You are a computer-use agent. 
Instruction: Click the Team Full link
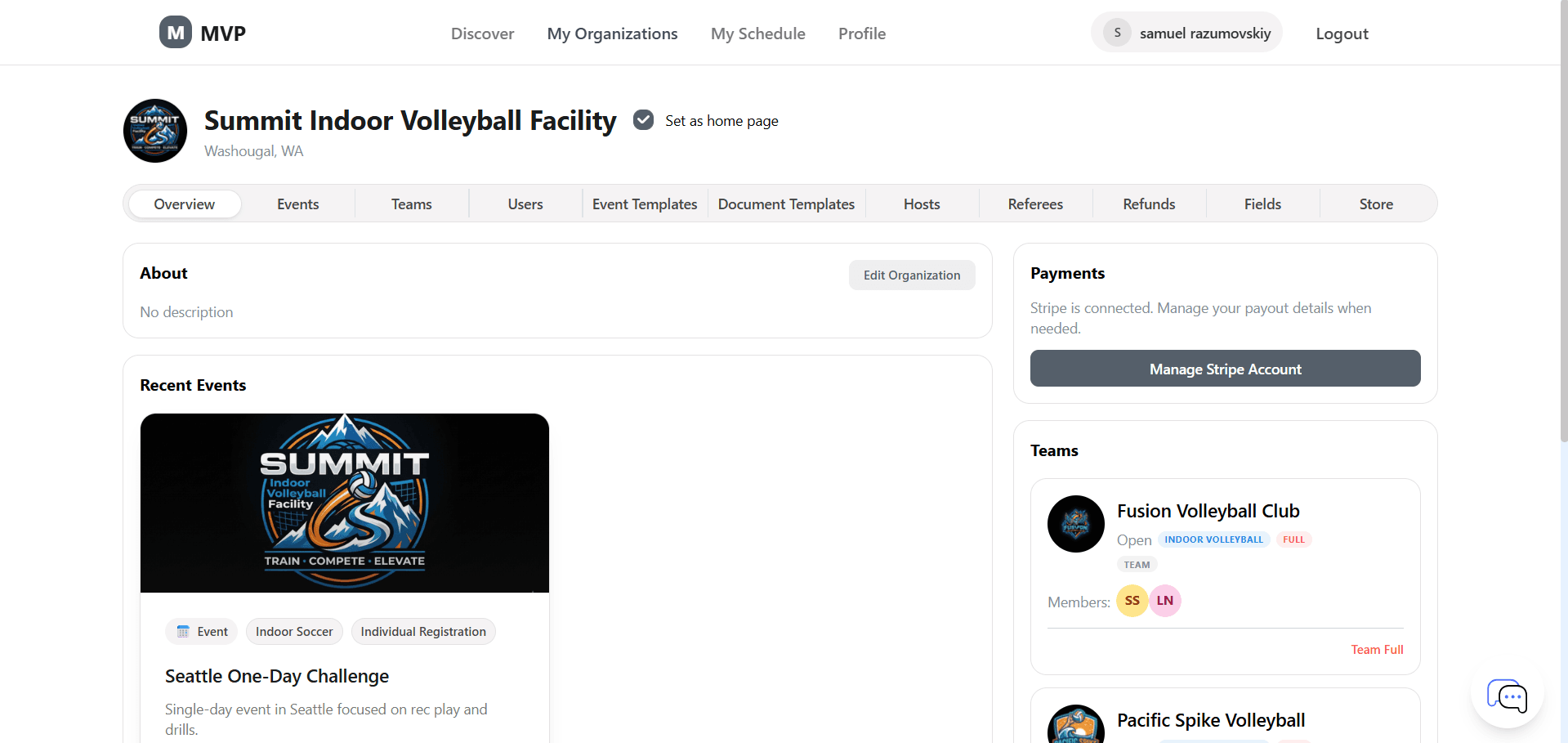pyautogui.click(x=1376, y=649)
